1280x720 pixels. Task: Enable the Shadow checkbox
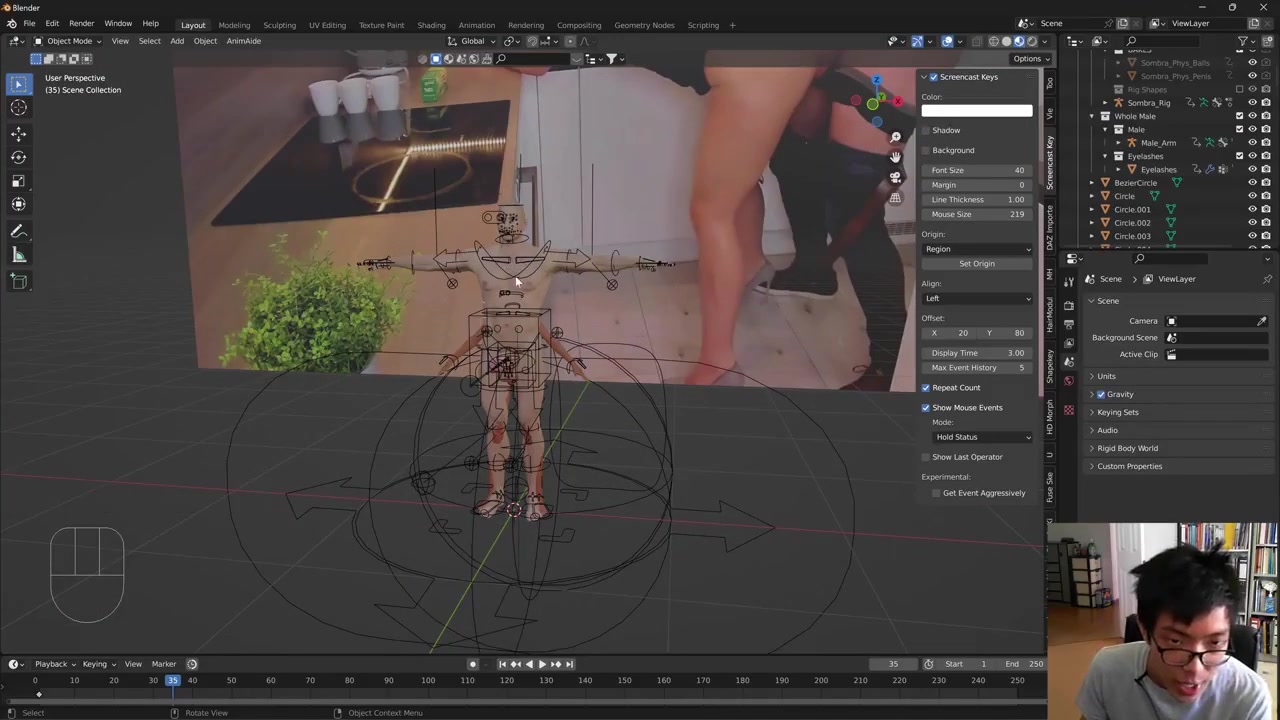click(926, 130)
